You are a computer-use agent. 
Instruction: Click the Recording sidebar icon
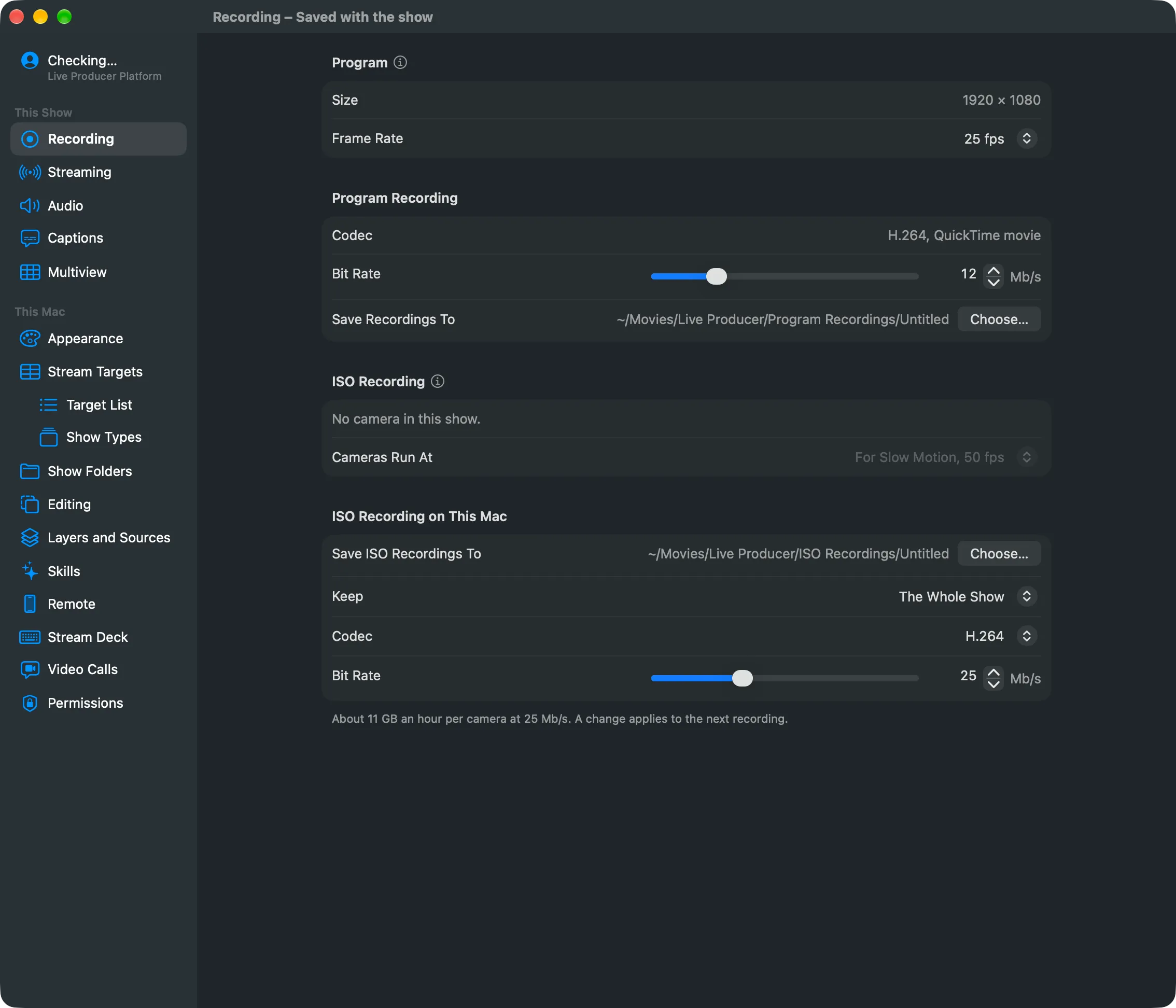click(30, 139)
